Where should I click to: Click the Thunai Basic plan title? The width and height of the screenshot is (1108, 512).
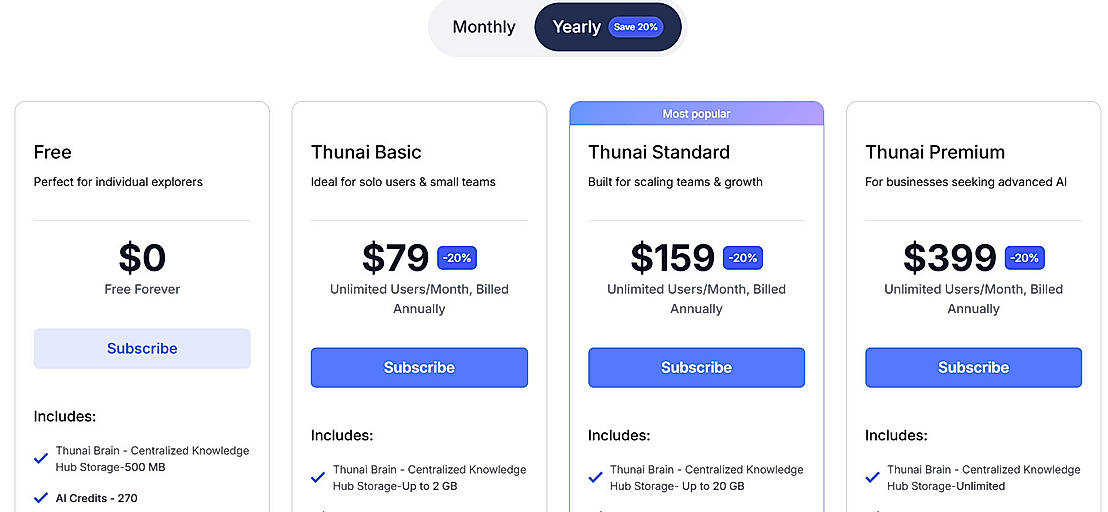(x=366, y=152)
